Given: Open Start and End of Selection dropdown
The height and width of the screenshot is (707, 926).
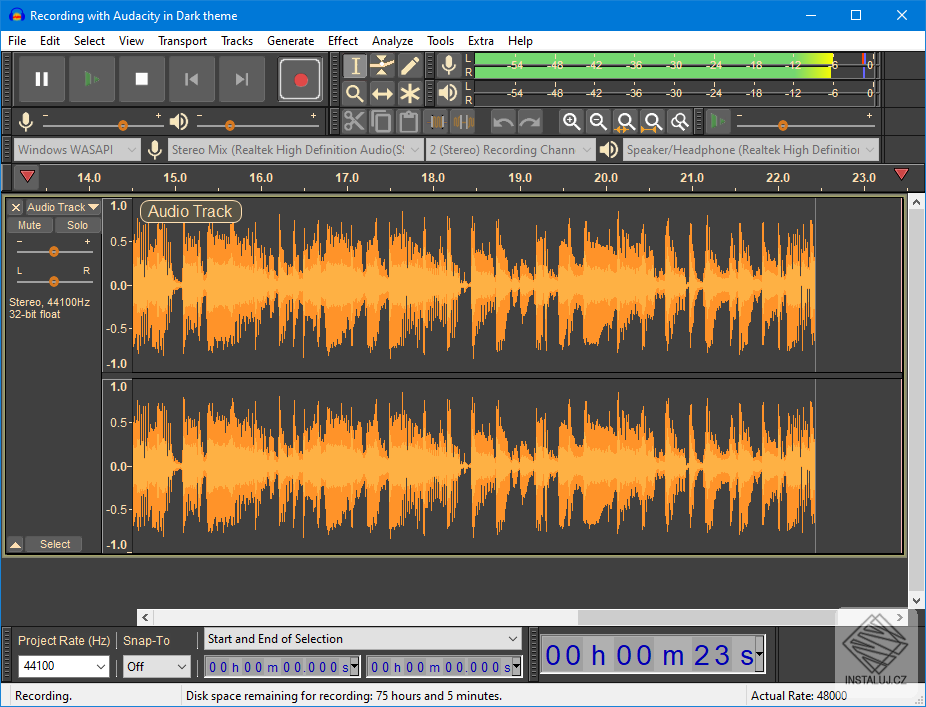Looking at the screenshot, I should 363,639.
